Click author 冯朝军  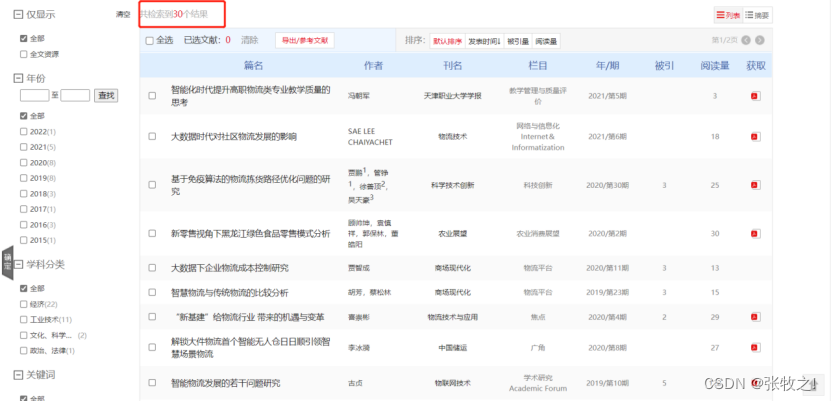coord(358,96)
